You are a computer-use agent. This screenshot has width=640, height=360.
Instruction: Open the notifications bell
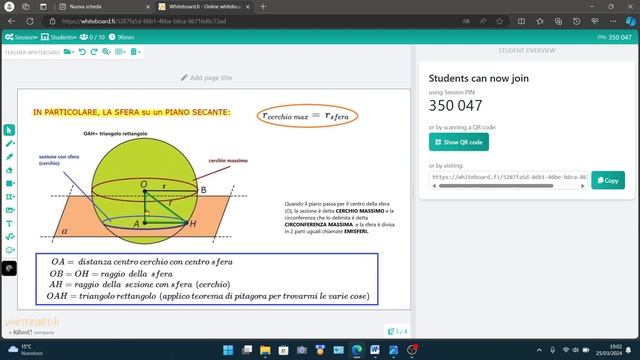pos(629,350)
